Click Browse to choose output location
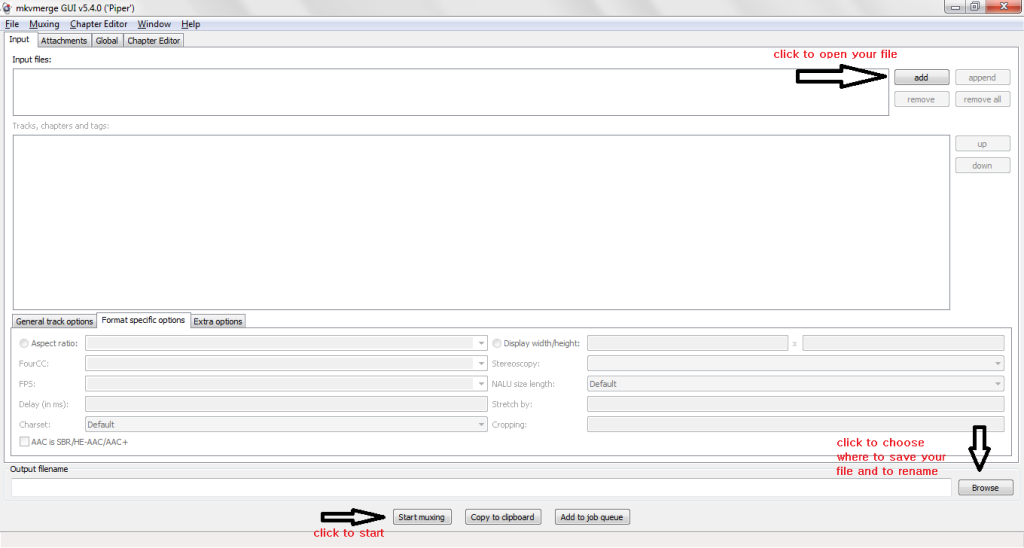Viewport: 1024px width, 548px height. tap(985, 488)
